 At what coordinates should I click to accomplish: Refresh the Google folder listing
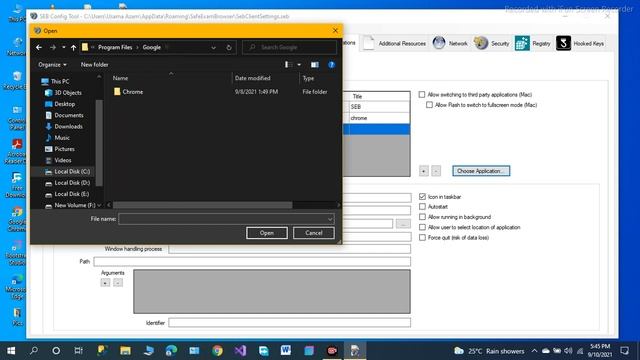[x=229, y=47]
